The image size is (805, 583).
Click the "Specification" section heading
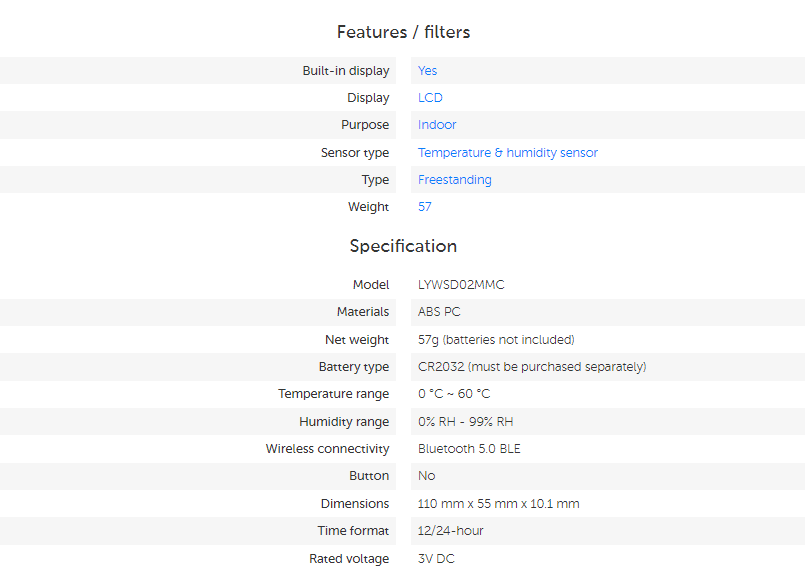403,246
